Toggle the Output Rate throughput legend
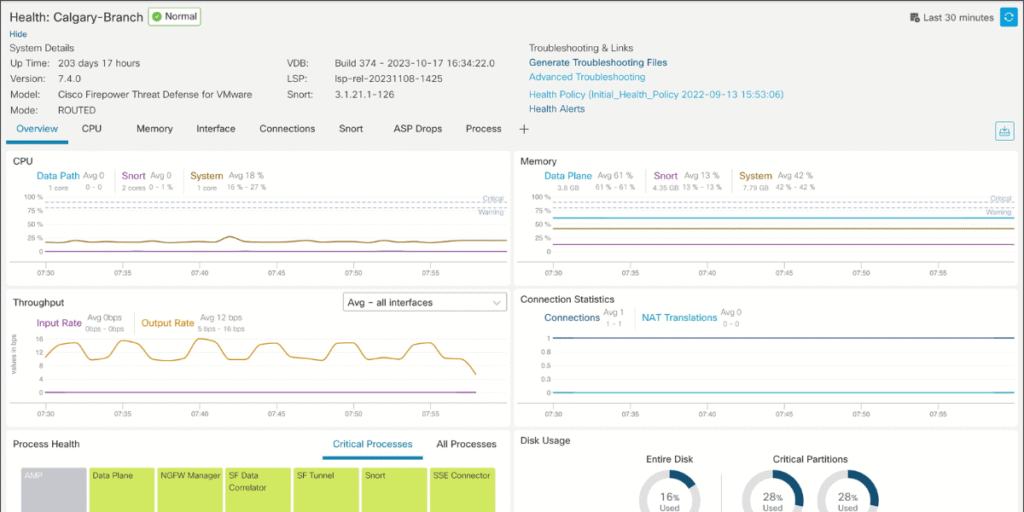1024x512 pixels. (168, 323)
